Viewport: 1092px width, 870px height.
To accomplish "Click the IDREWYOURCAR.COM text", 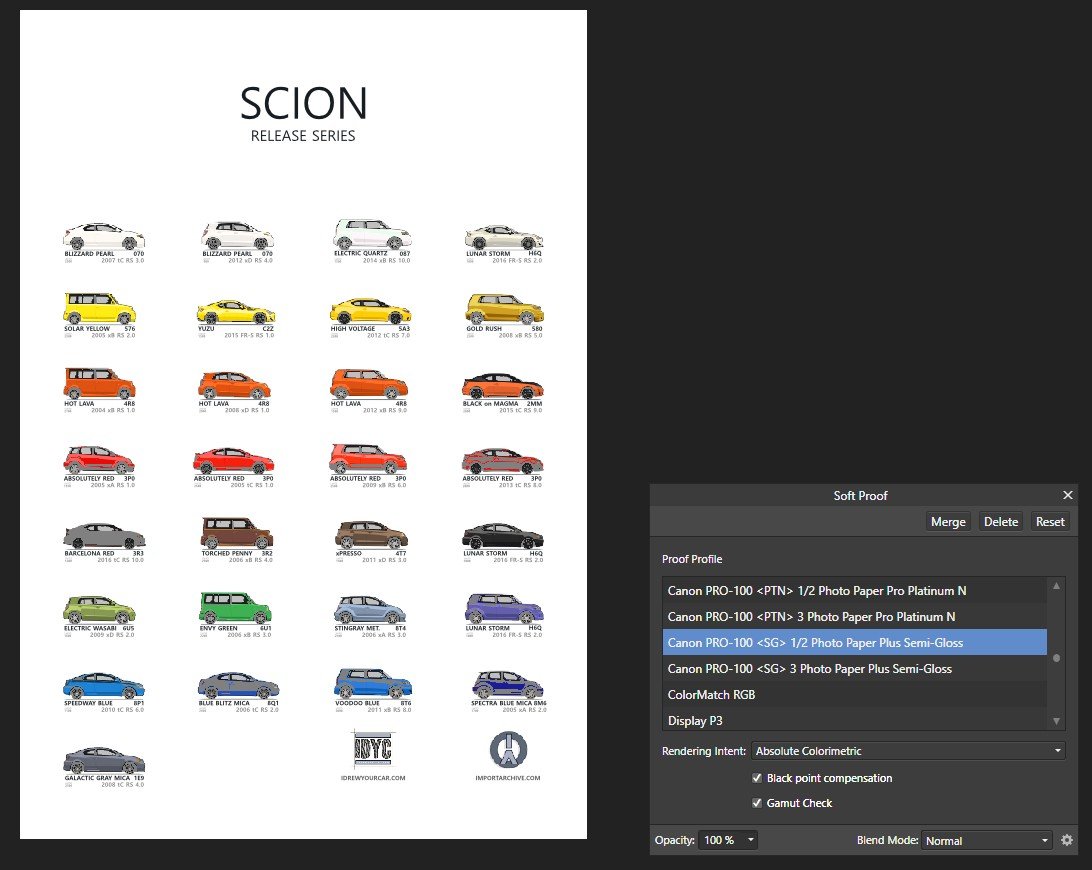I will pyautogui.click(x=373, y=778).
